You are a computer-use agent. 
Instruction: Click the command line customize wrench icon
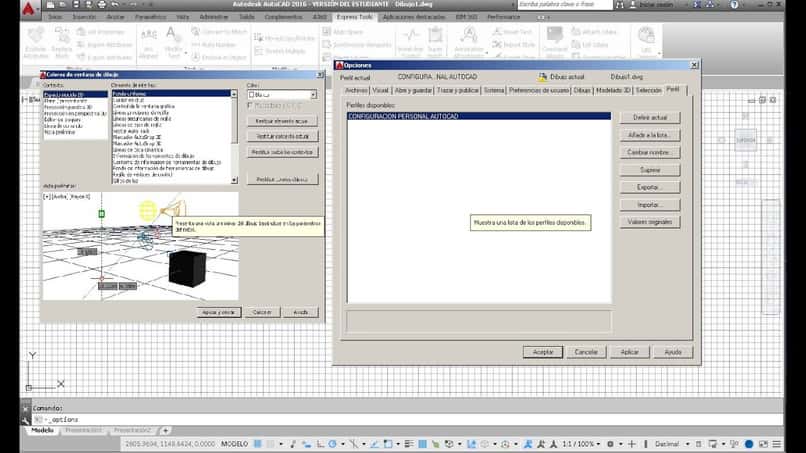(x=25, y=420)
